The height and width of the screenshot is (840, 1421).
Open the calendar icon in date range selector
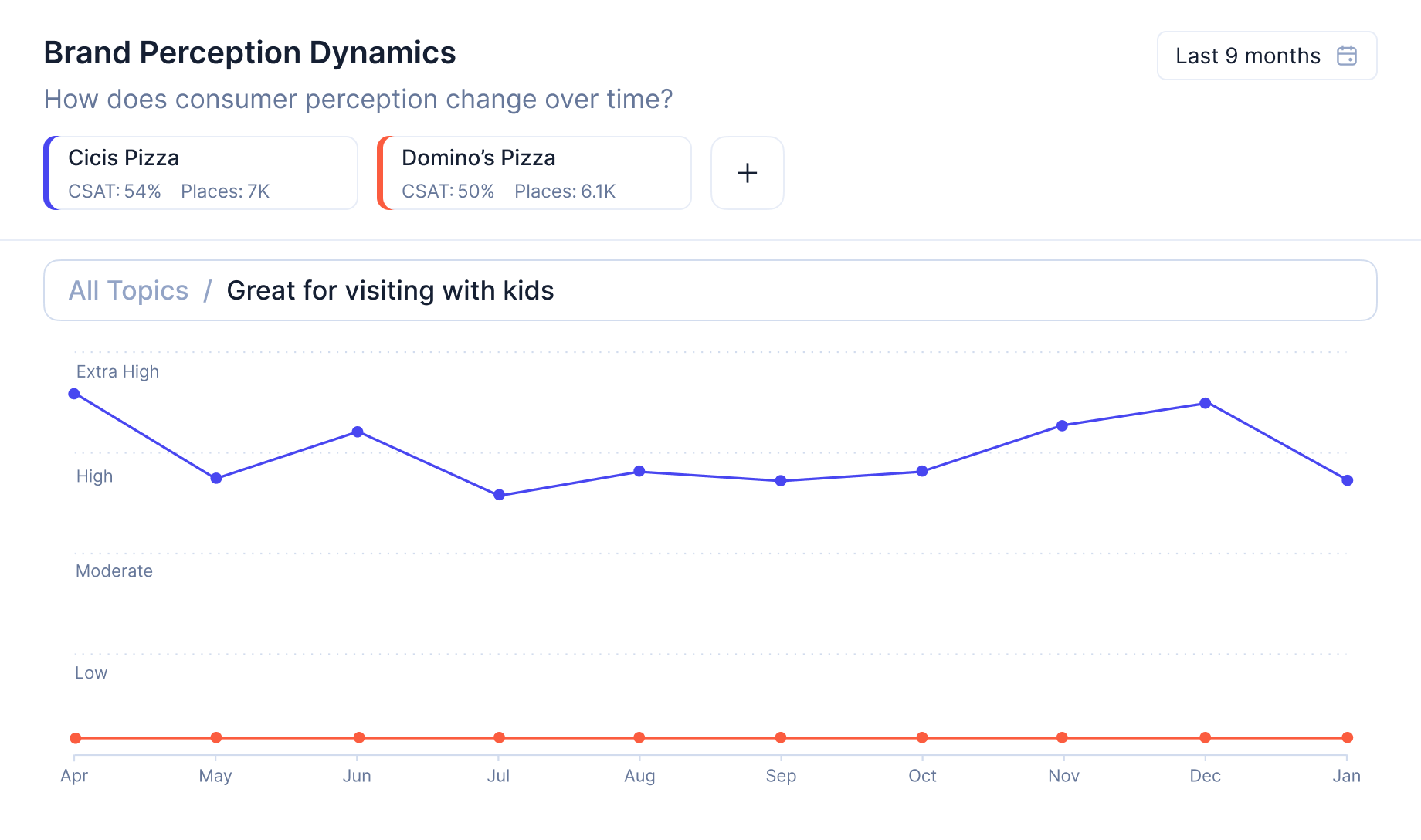click(x=1346, y=56)
